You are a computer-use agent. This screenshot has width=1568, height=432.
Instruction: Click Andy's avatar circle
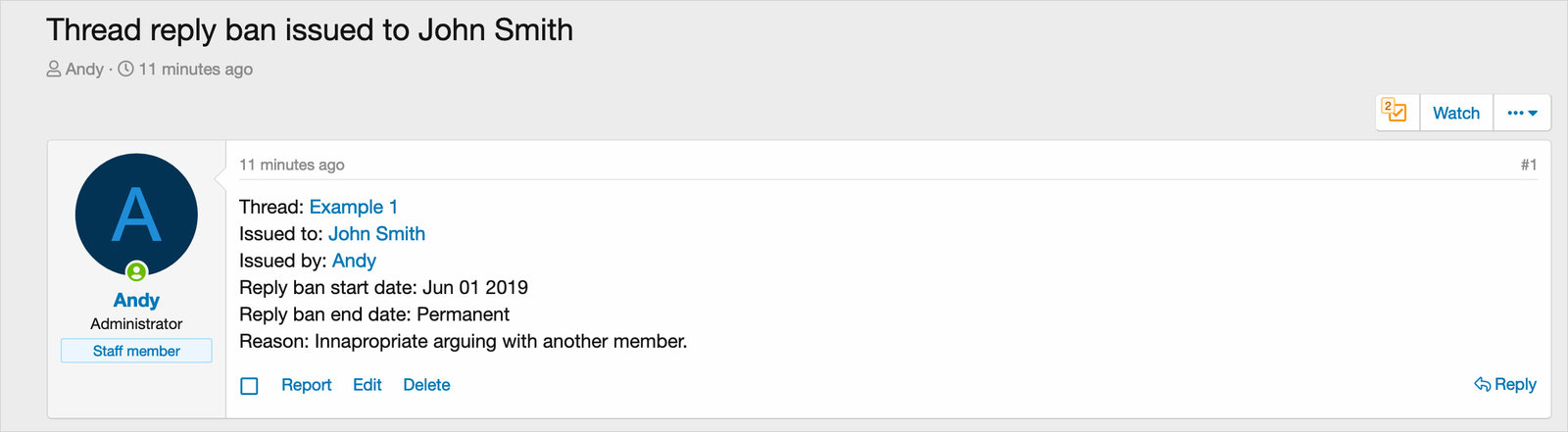[136, 215]
